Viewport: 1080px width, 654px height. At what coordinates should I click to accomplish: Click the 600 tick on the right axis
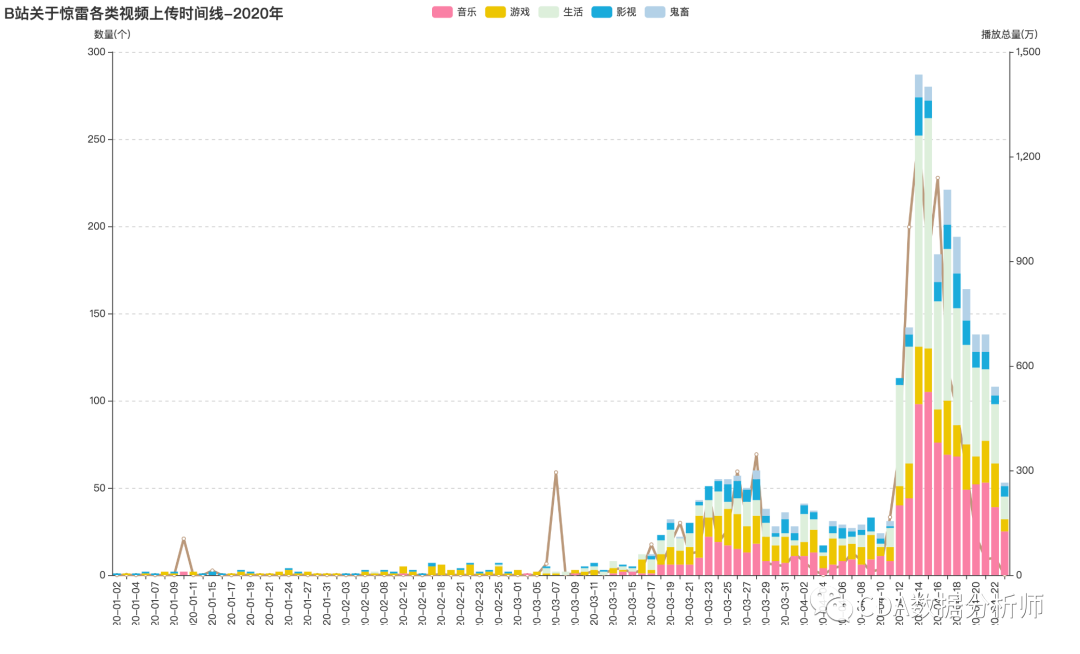click(1025, 366)
